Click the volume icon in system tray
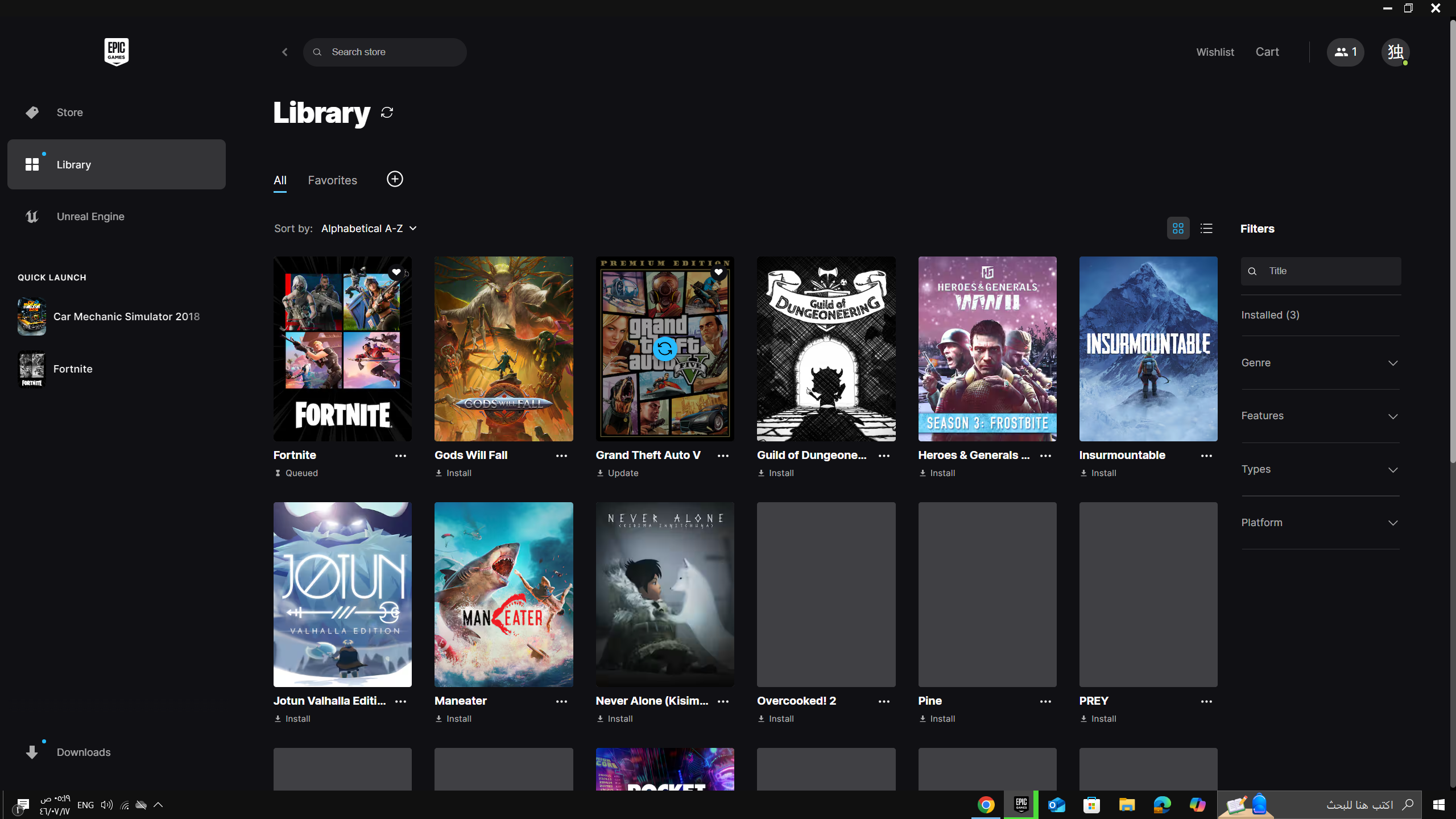Viewport: 1456px width, 819px height. [x=106, y=805]
